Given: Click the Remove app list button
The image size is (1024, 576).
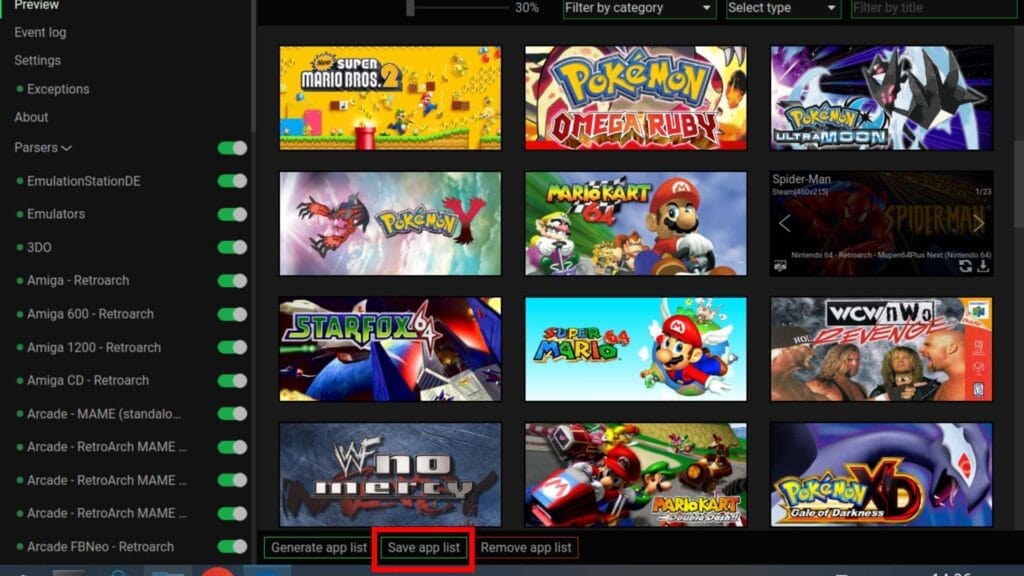Looking at the screenshot, I should (x=526, y=548).
